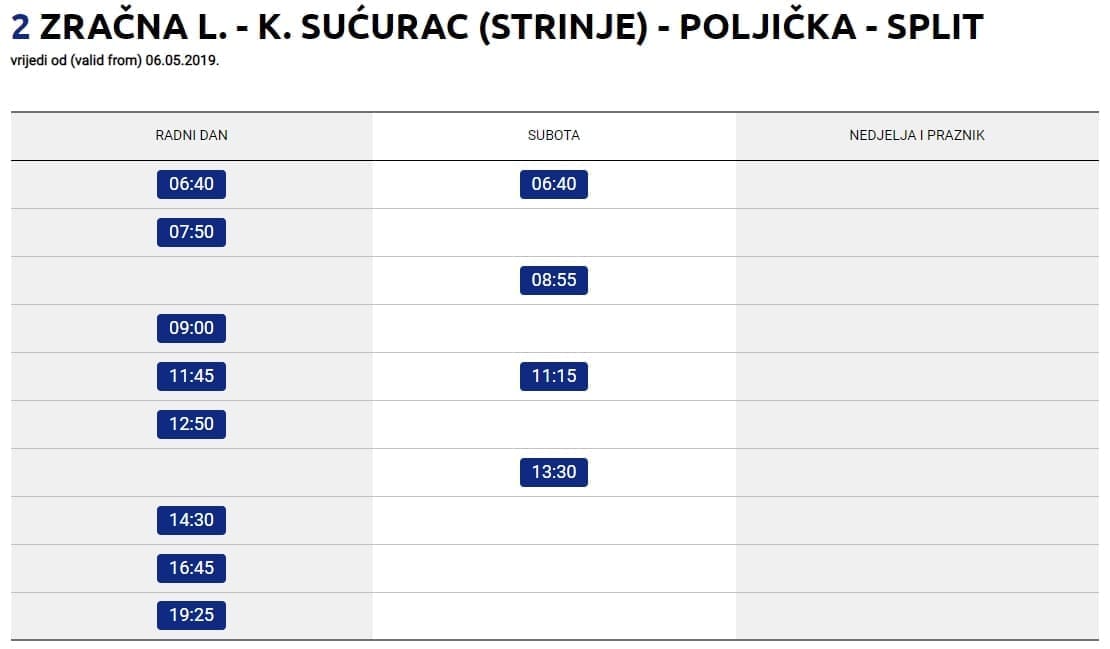
Task: Select the 19:25 last weekday departure
Action: click(191, 615)
